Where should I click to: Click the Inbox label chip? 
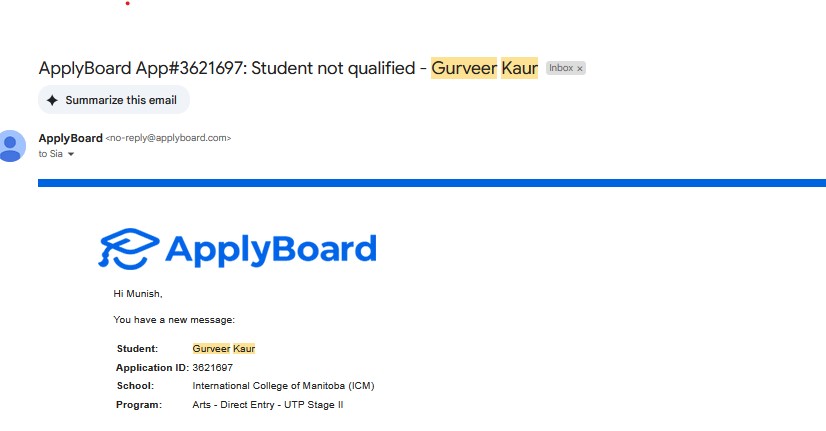(x=560, y=68)
